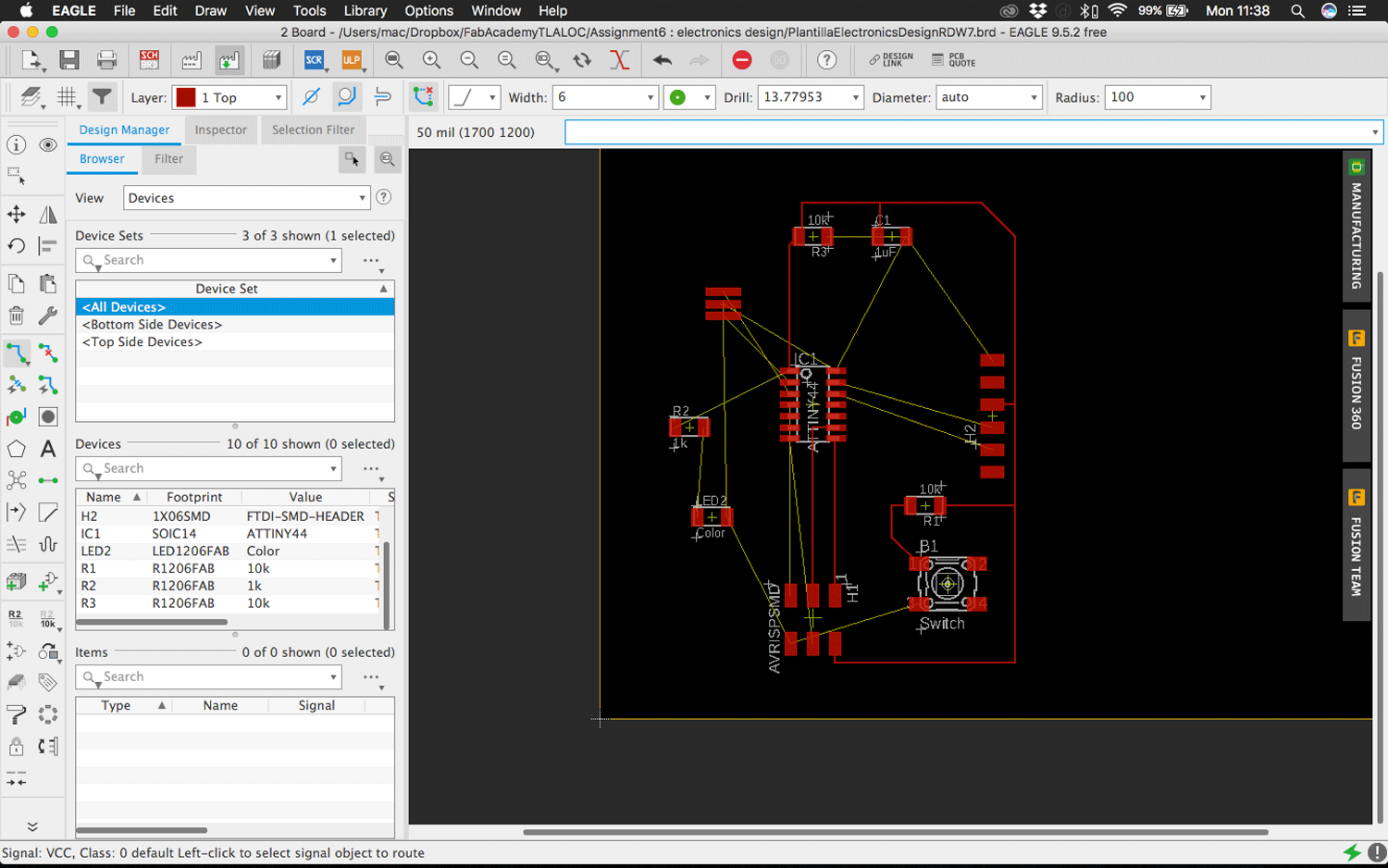1388x868 pixels.
Task: Toggle the round corner wire style button
Action: (346, 97)
